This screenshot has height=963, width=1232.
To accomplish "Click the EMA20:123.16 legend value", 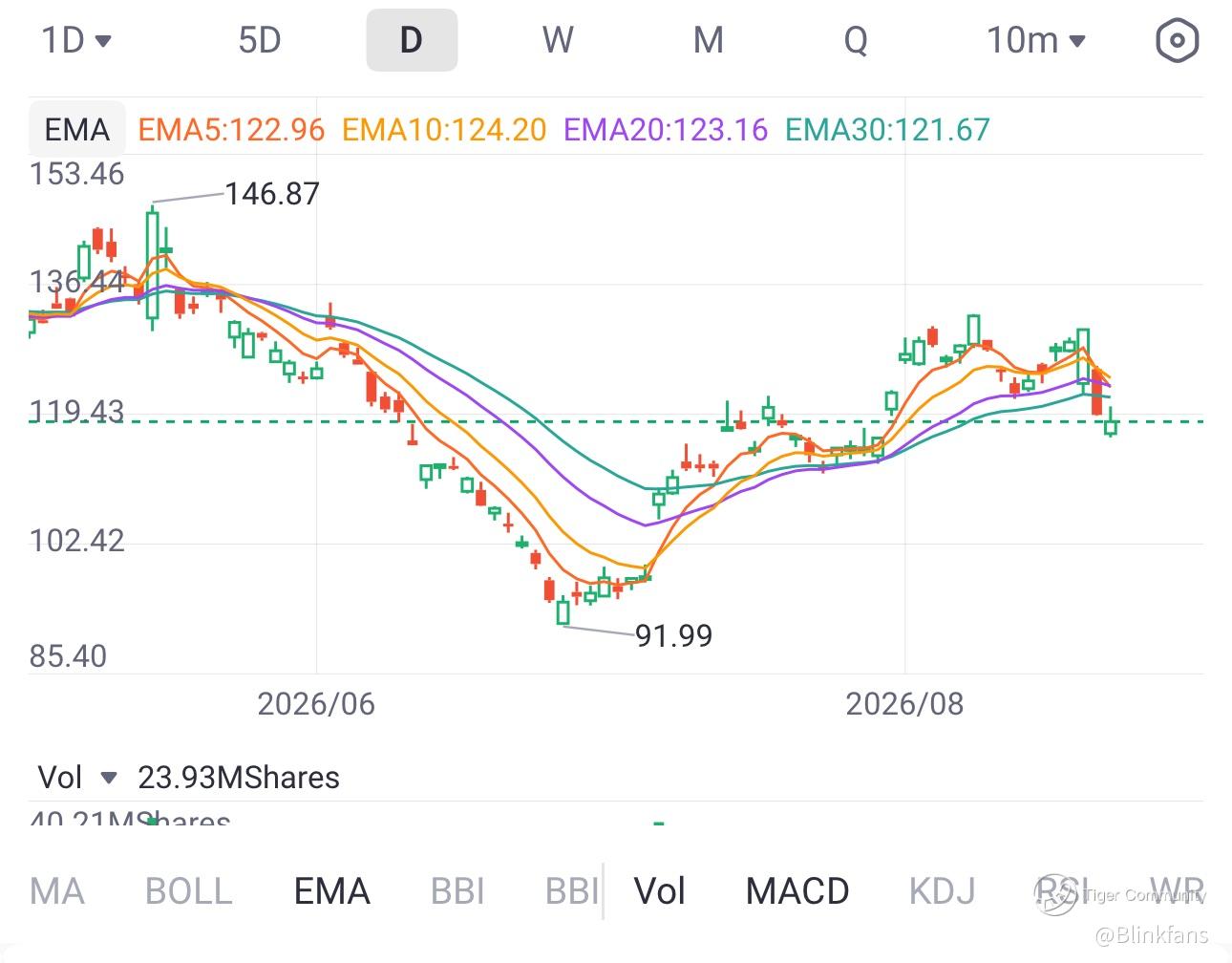I will (666, 130).
